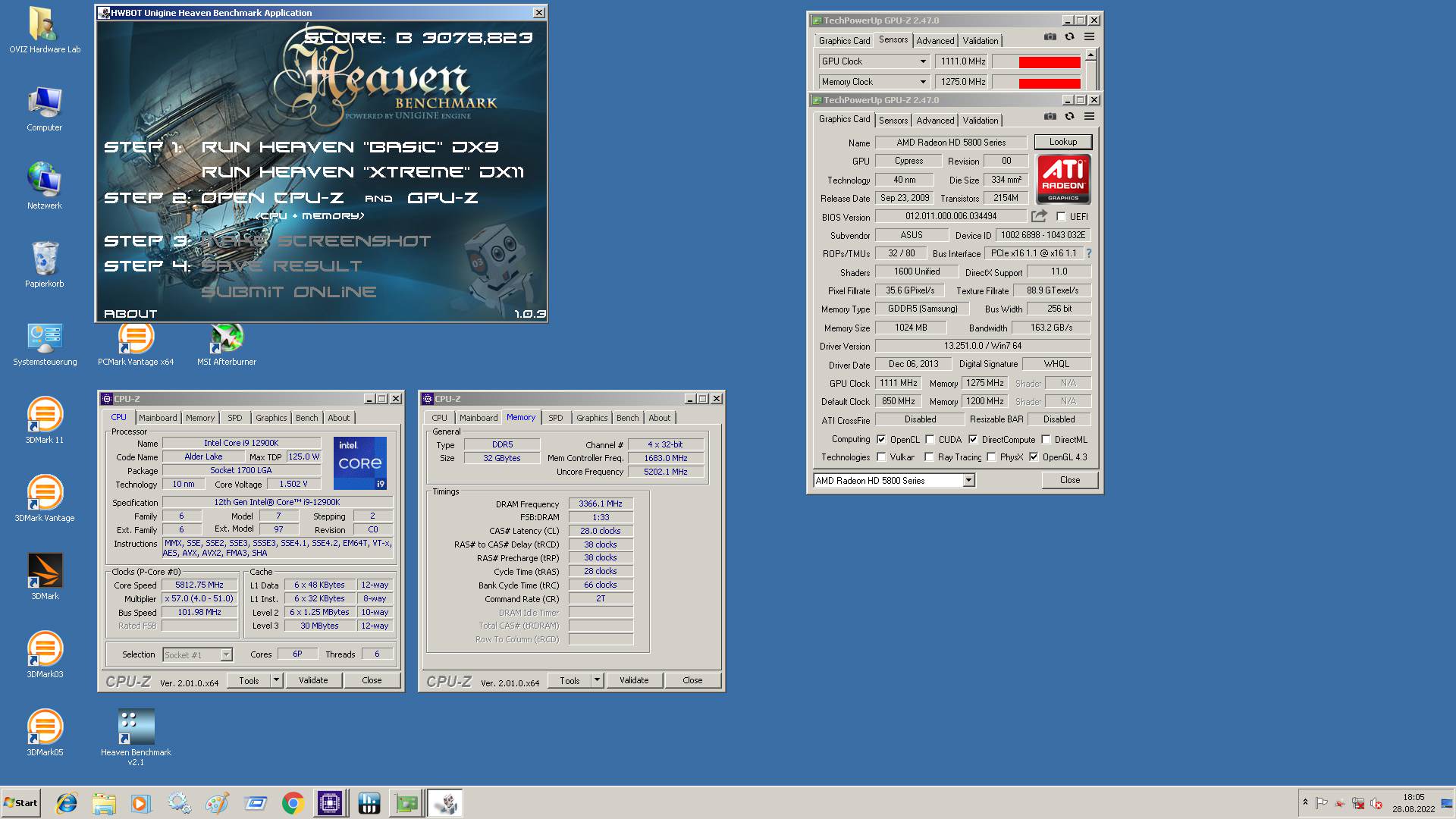
Task: Open Validation tab in GPU-Z Sensors window
Action: click(981, 41)
